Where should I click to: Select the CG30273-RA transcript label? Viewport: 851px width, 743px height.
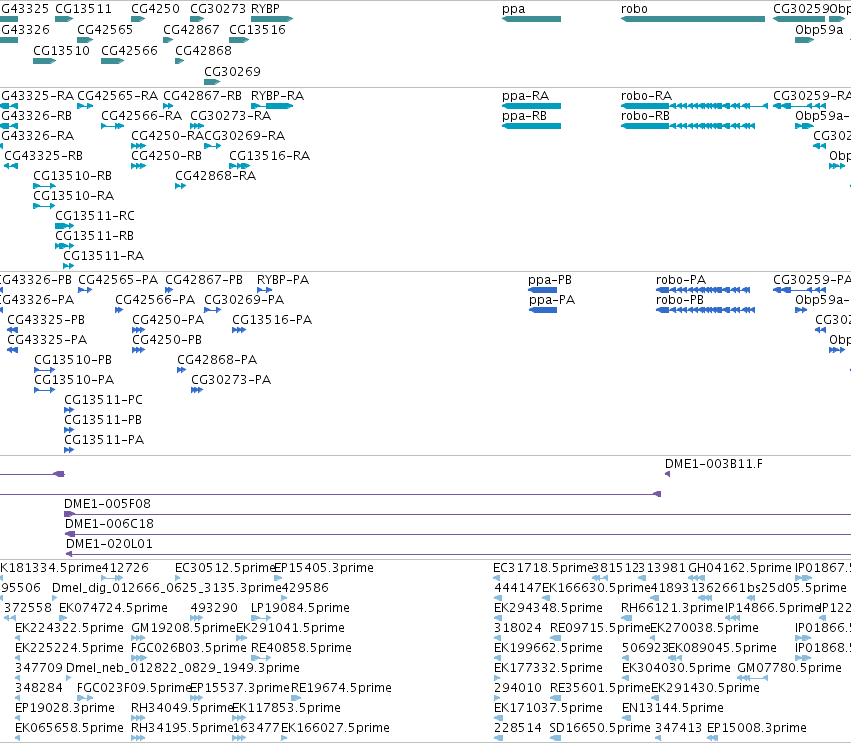point(231,116)
